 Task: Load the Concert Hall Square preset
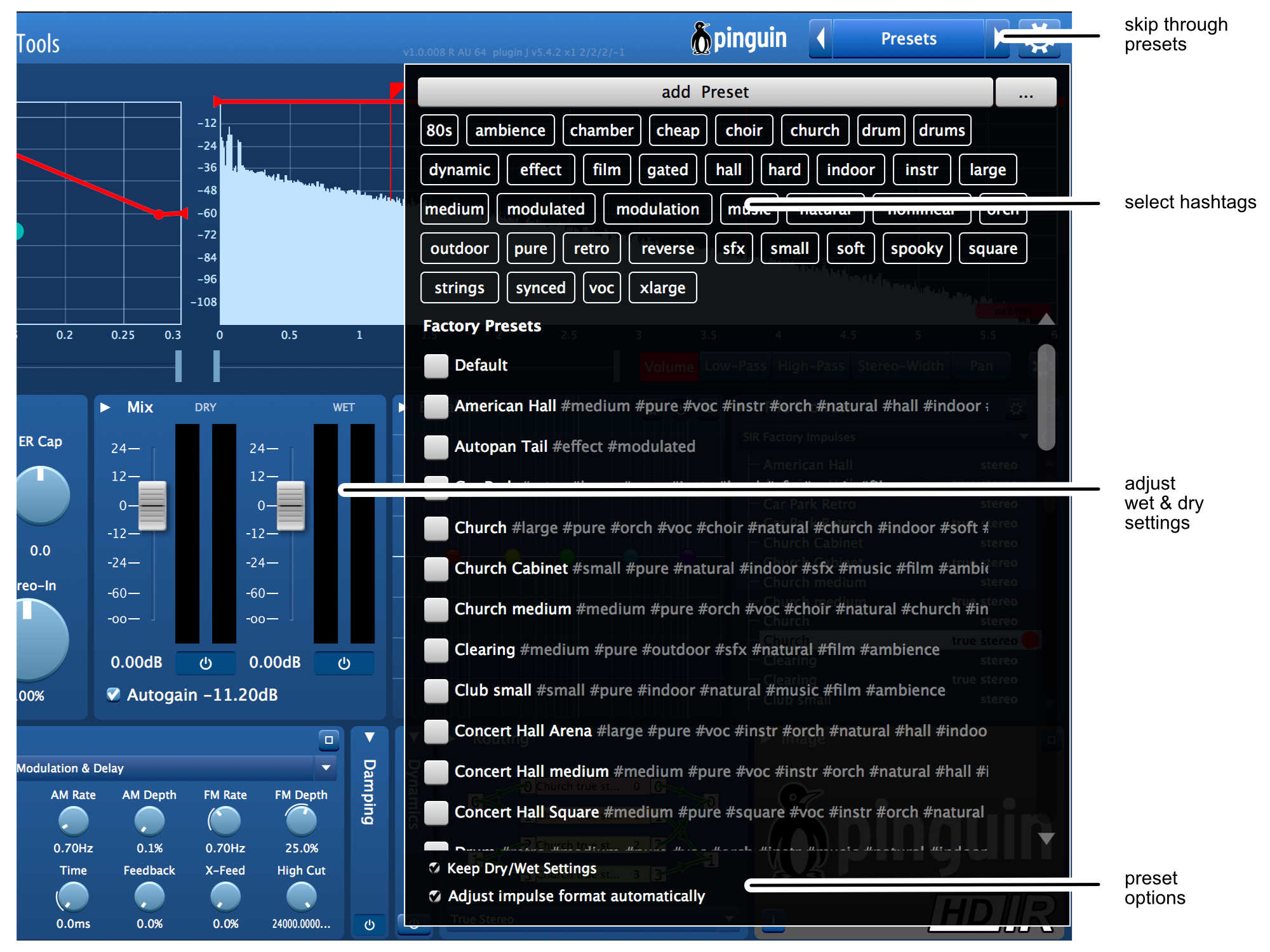point(705,812)
